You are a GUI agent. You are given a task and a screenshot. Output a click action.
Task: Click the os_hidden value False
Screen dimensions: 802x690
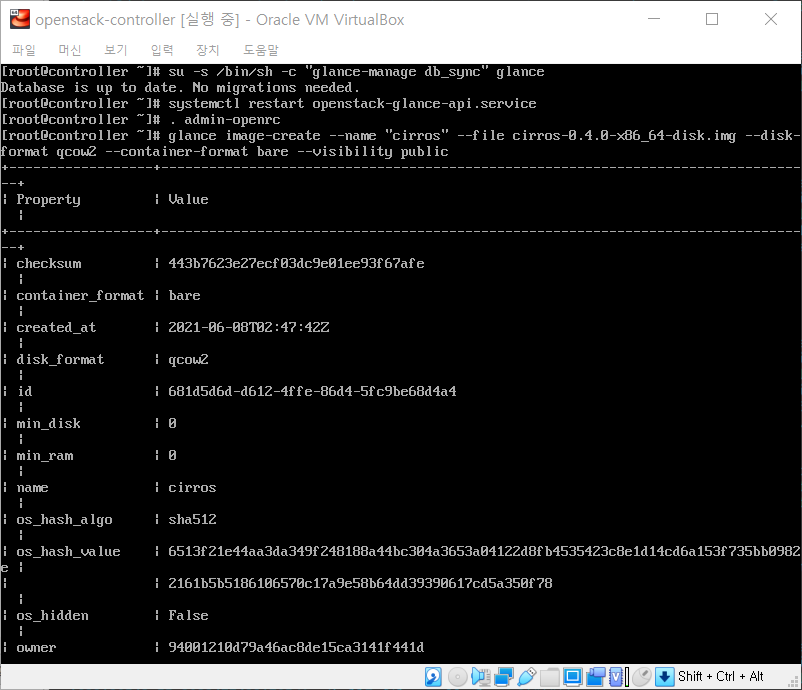(188, 615)
